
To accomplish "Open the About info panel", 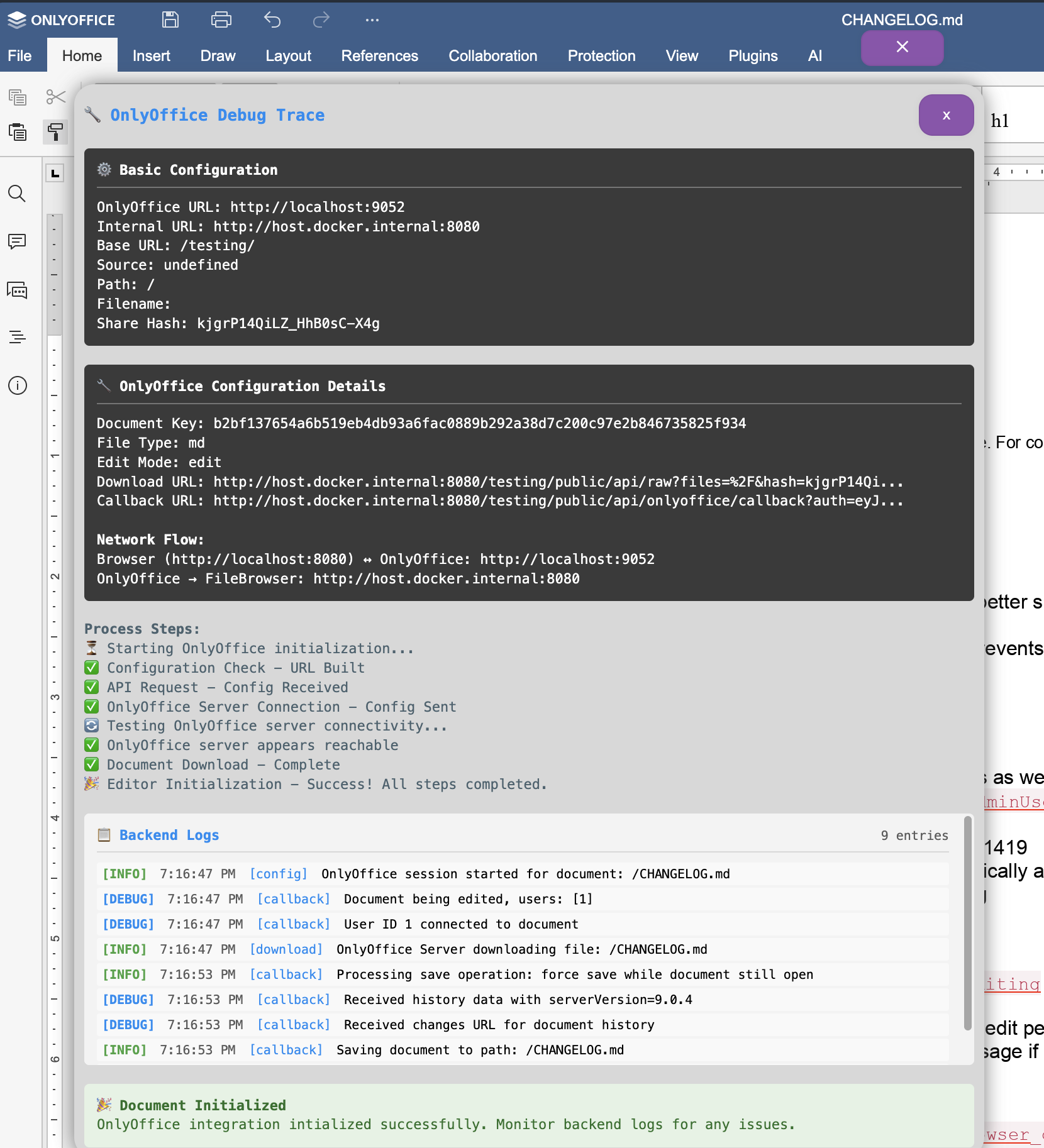I will [17, 386].
